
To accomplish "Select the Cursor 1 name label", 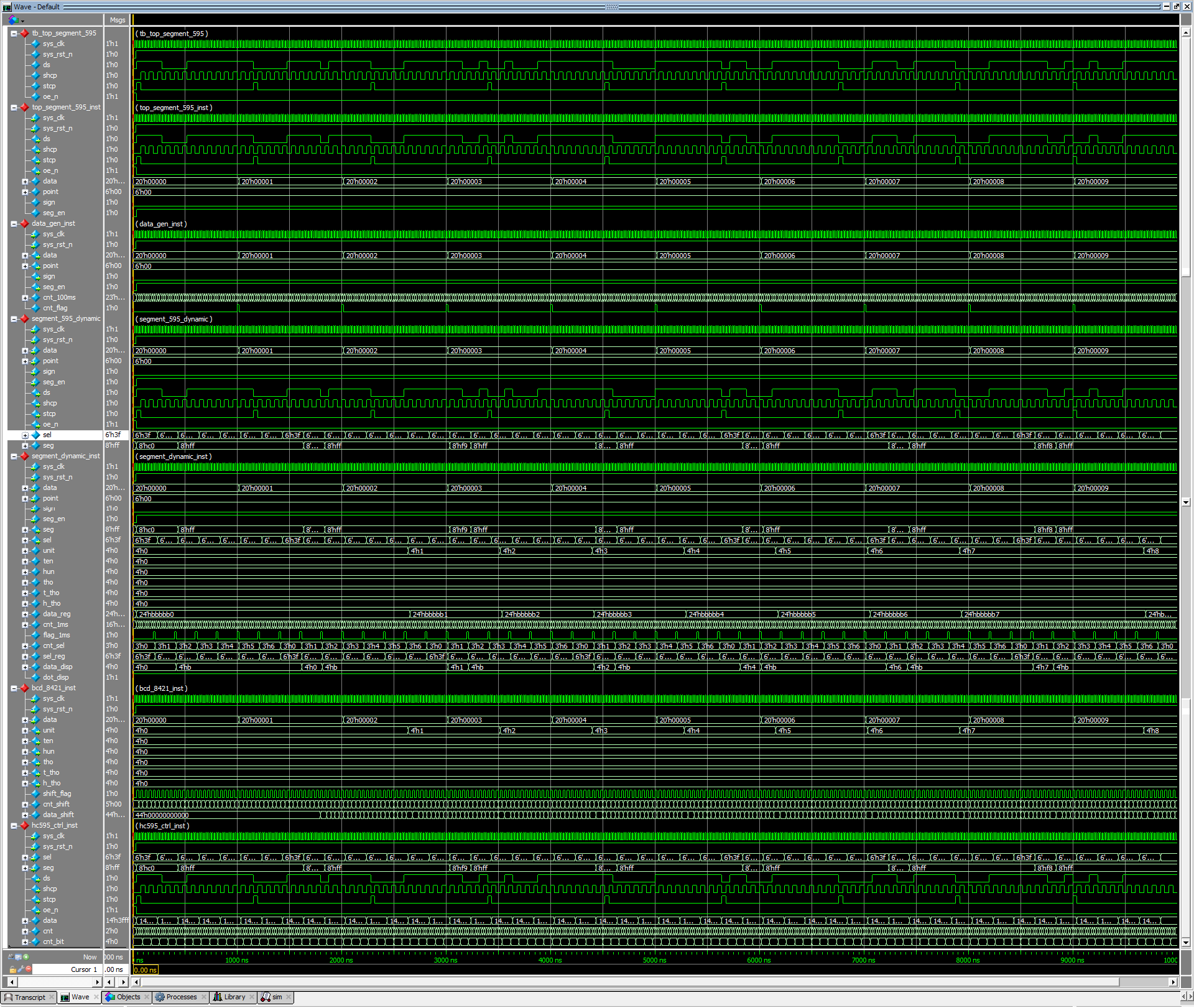I will tap(84, 969).
